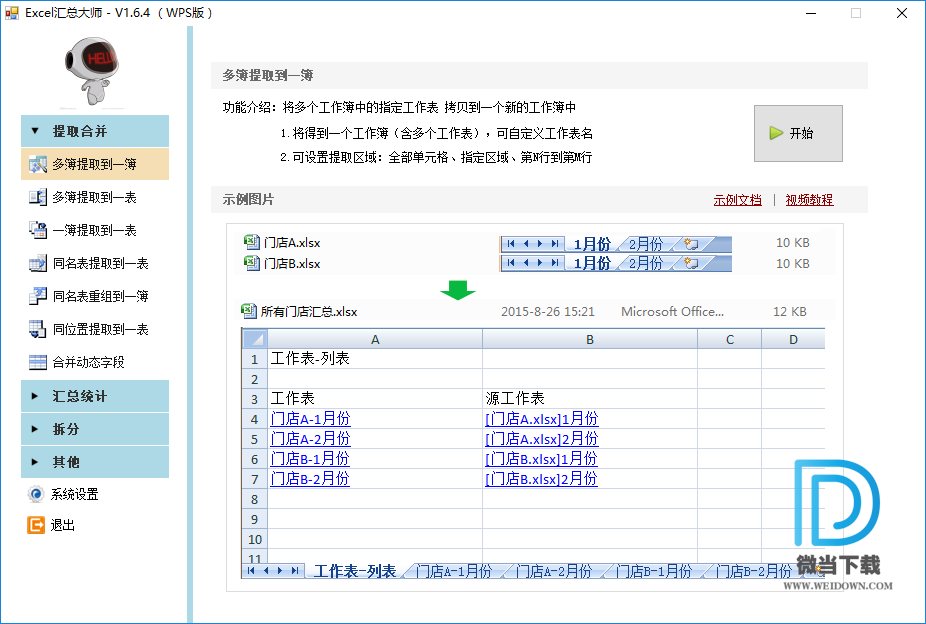Screen dimensions: 926x624
Task: Click the 一簿提取到一表 sidebar icon
Action: click(38, 231)
